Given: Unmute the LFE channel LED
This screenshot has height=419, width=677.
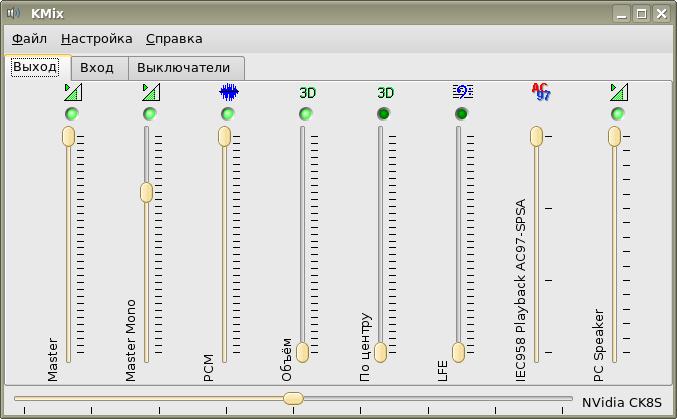Looking at the screenshot, I should 462,114.
